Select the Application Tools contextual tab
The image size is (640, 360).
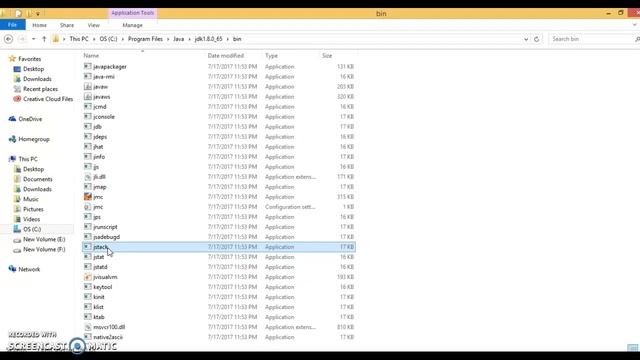(133, 13)
